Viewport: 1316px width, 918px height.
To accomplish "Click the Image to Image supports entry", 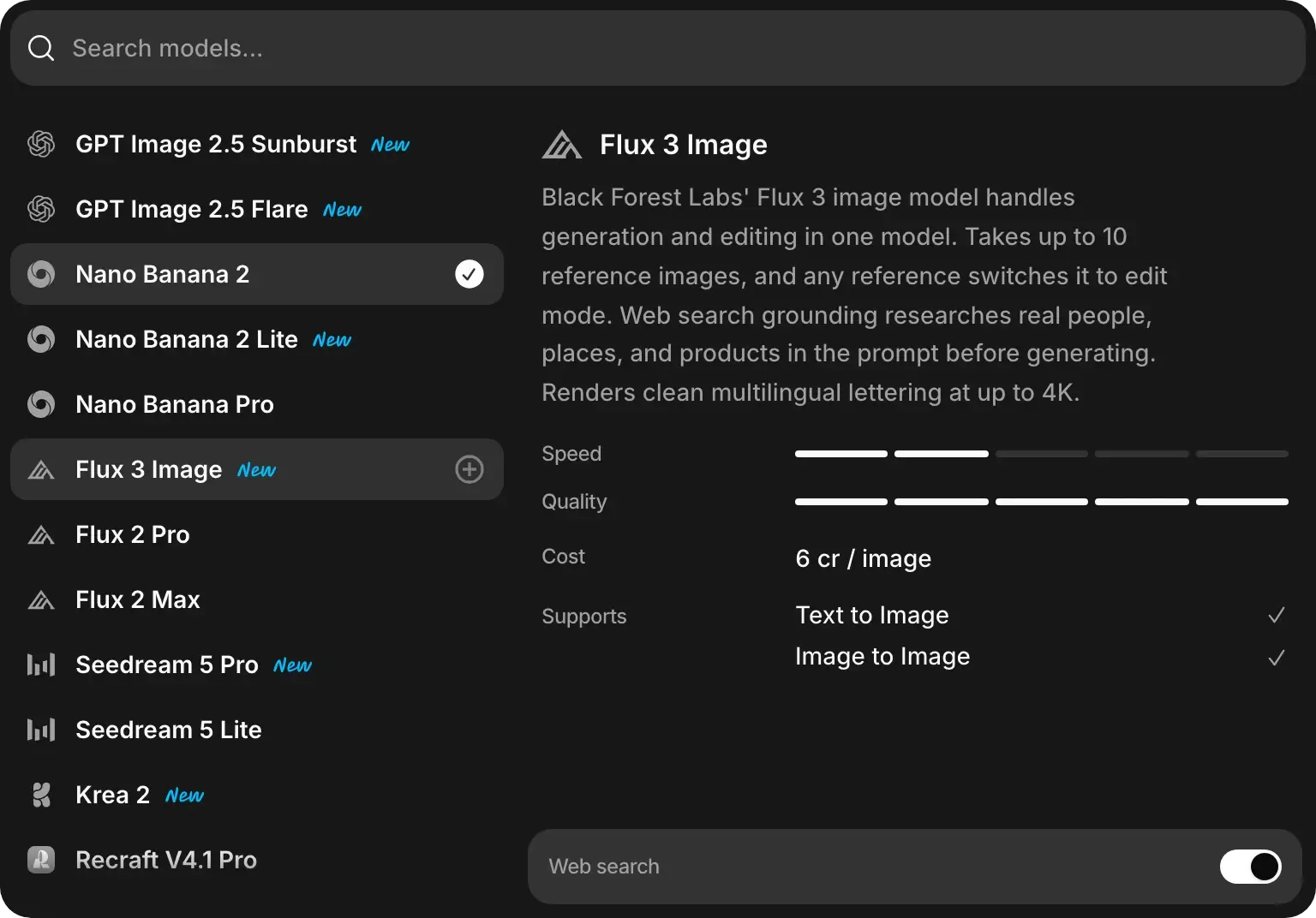I will [x=882, y=656].
